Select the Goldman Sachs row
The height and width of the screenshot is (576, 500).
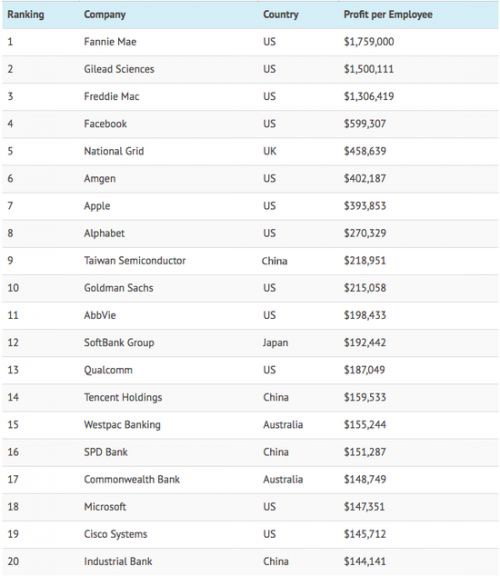click(x=250, y=288)
